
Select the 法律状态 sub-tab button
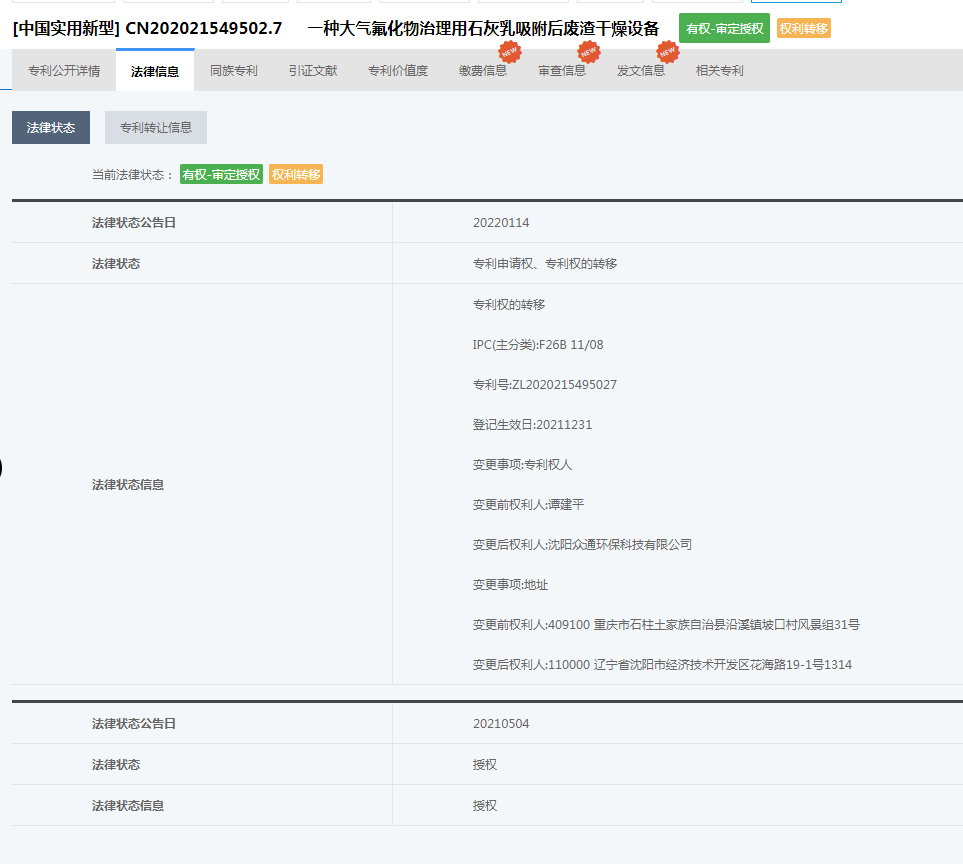tap(51, 128)
